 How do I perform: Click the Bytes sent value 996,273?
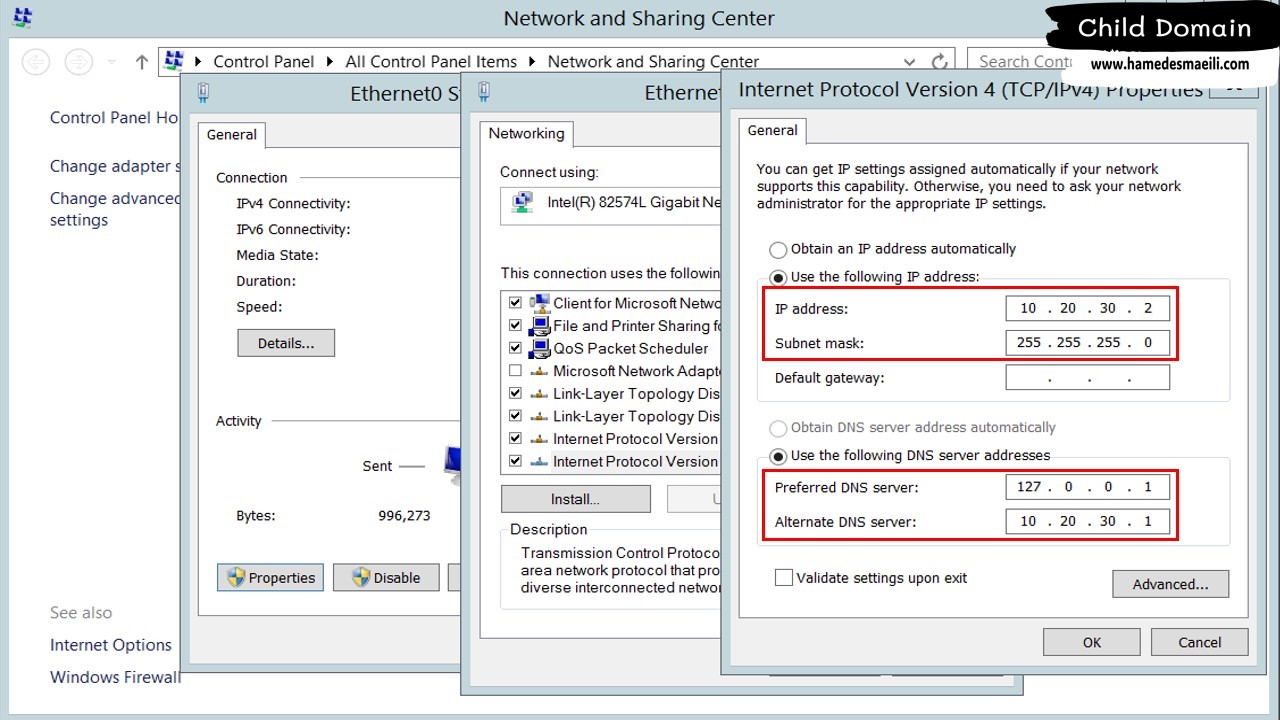[x=404, y=516]
